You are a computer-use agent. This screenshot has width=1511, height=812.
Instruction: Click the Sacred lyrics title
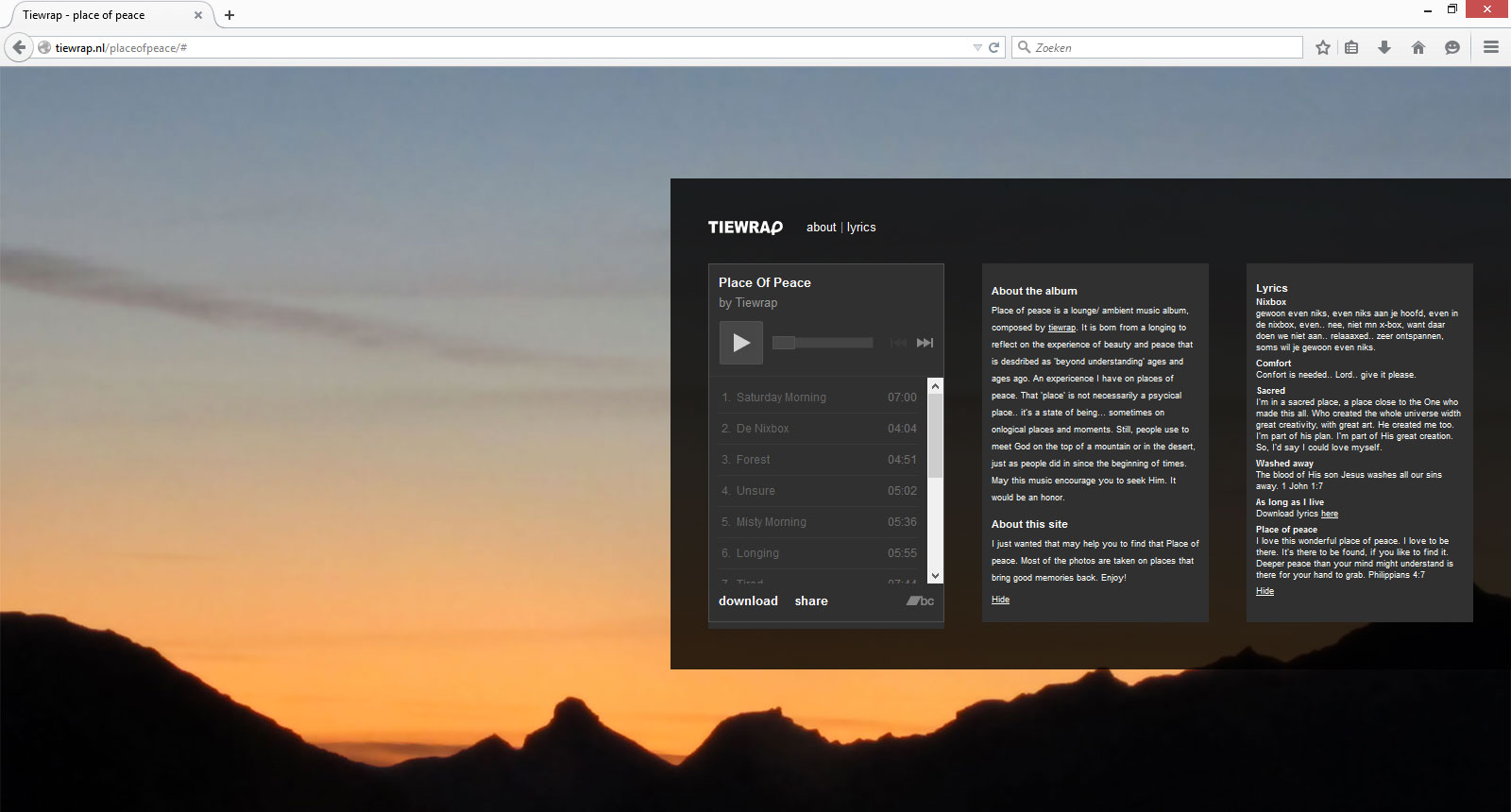coord(1270,391)
